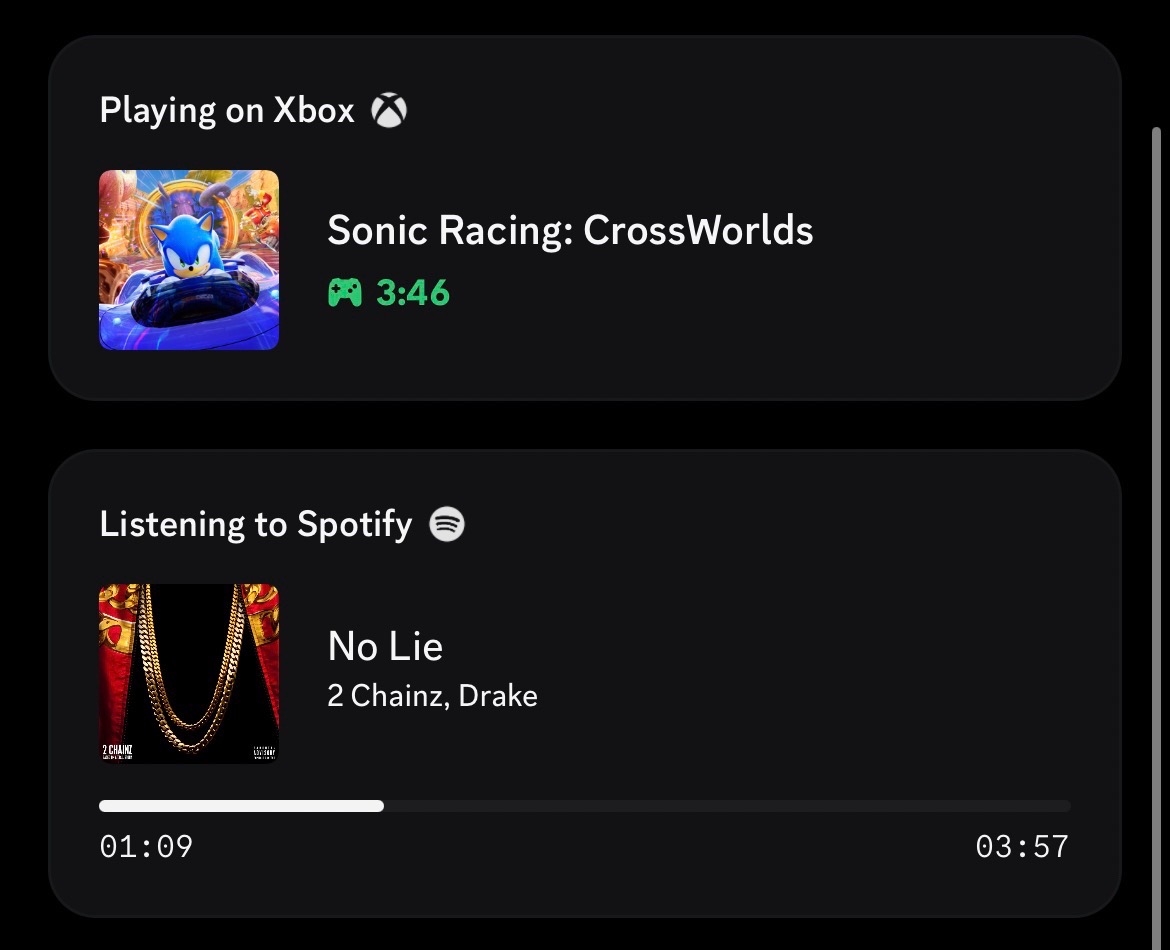Open the No Lie song title
This screenshot has width=1170, height=950.
[x=385, y=646]
